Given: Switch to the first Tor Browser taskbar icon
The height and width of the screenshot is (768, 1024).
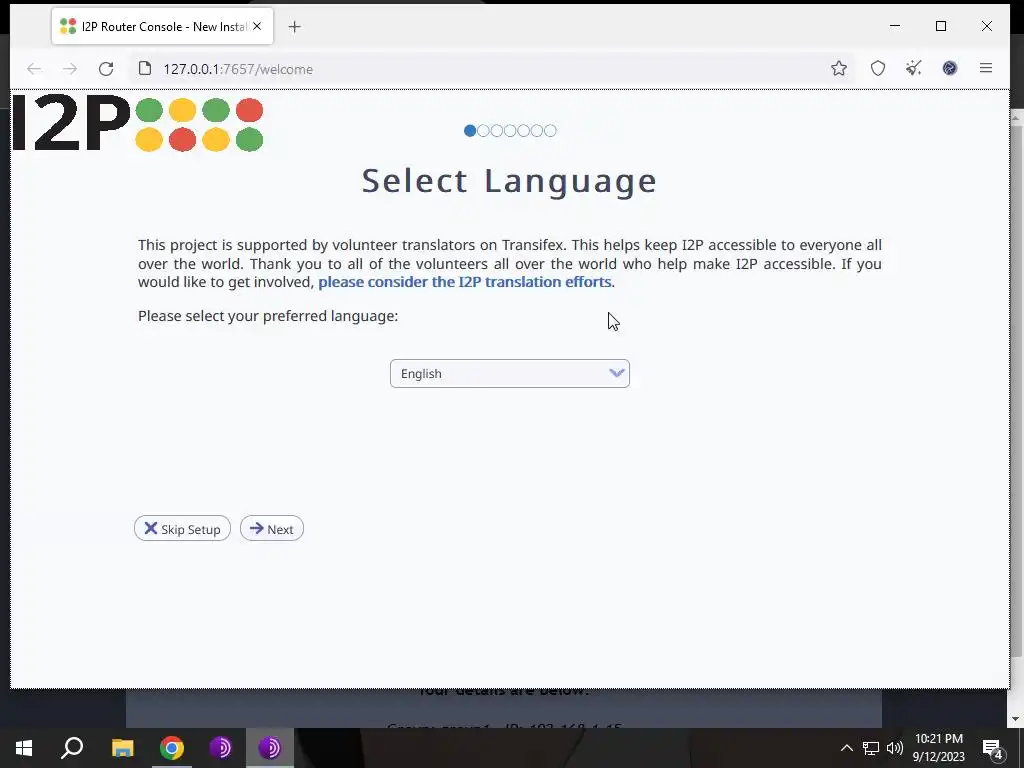Looking at the screenshot, I should pyautogui.click(x=221, y=748).
